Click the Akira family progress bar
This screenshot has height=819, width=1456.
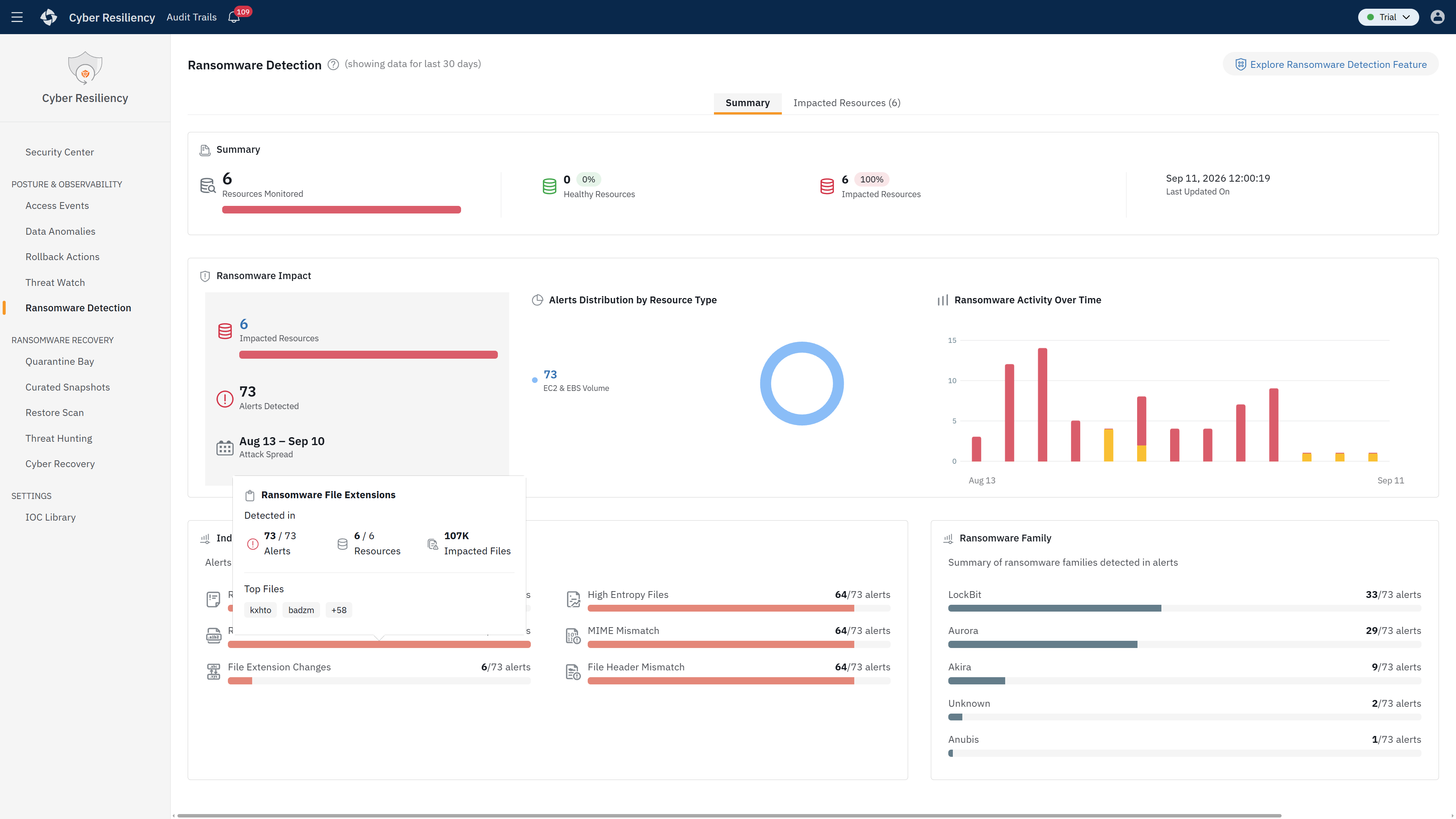1185,681
